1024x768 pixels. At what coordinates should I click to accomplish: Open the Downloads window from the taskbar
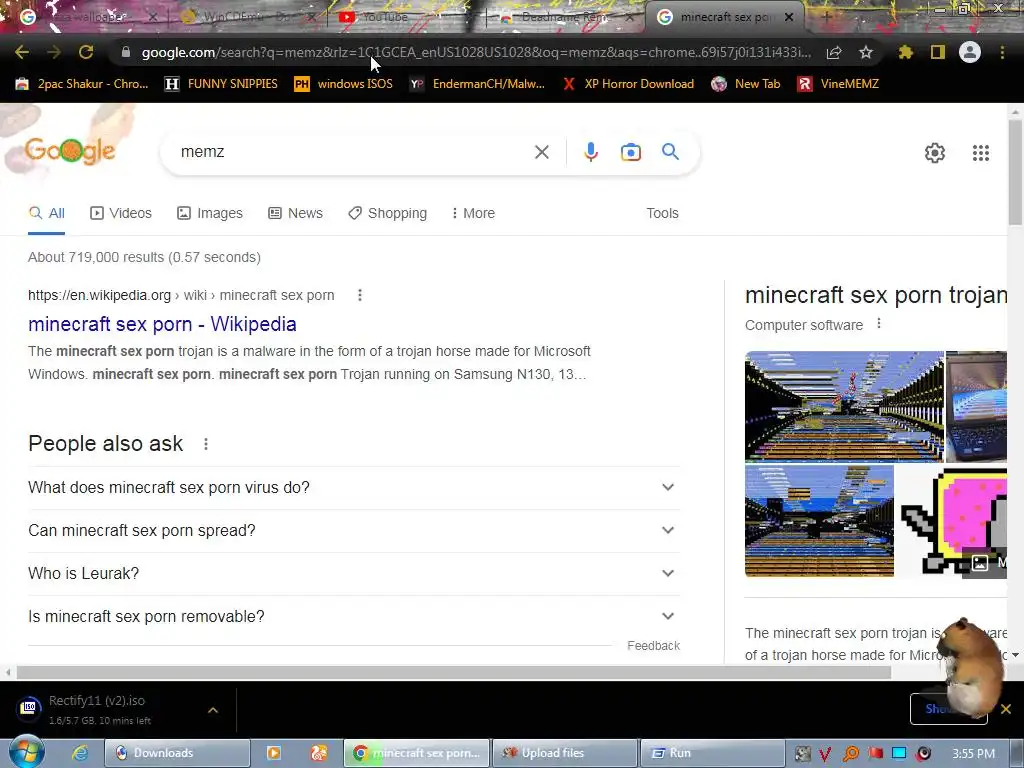pos(178,753)
